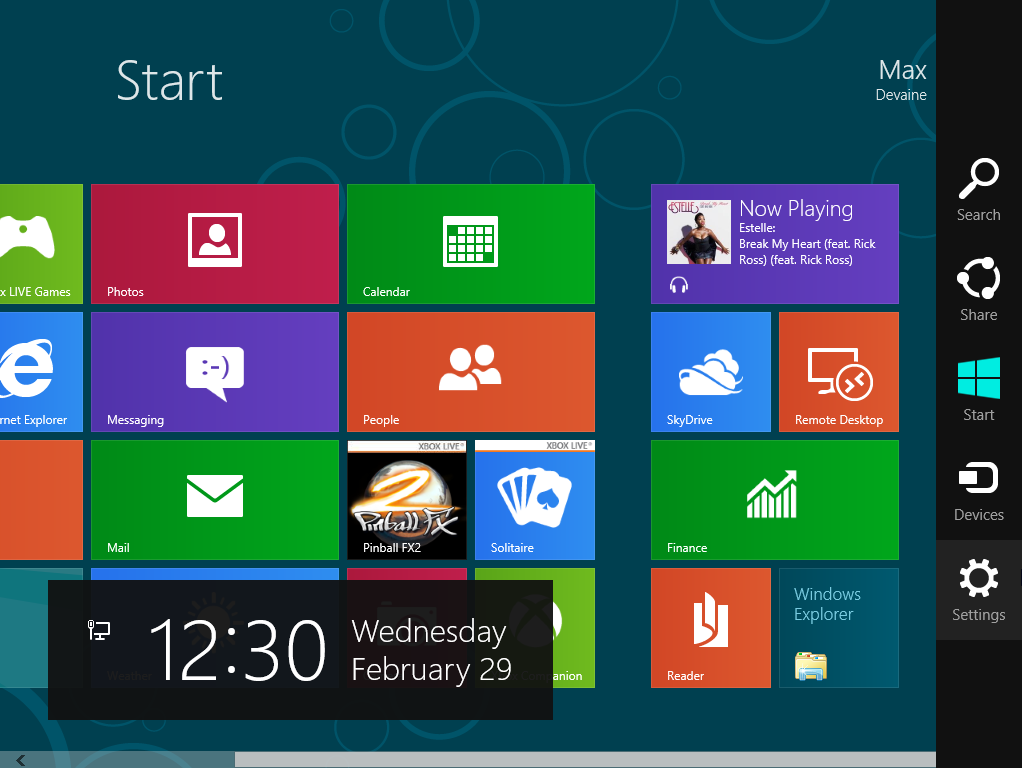
Task: Open the Share charm
Action: (x=978, y=289)
